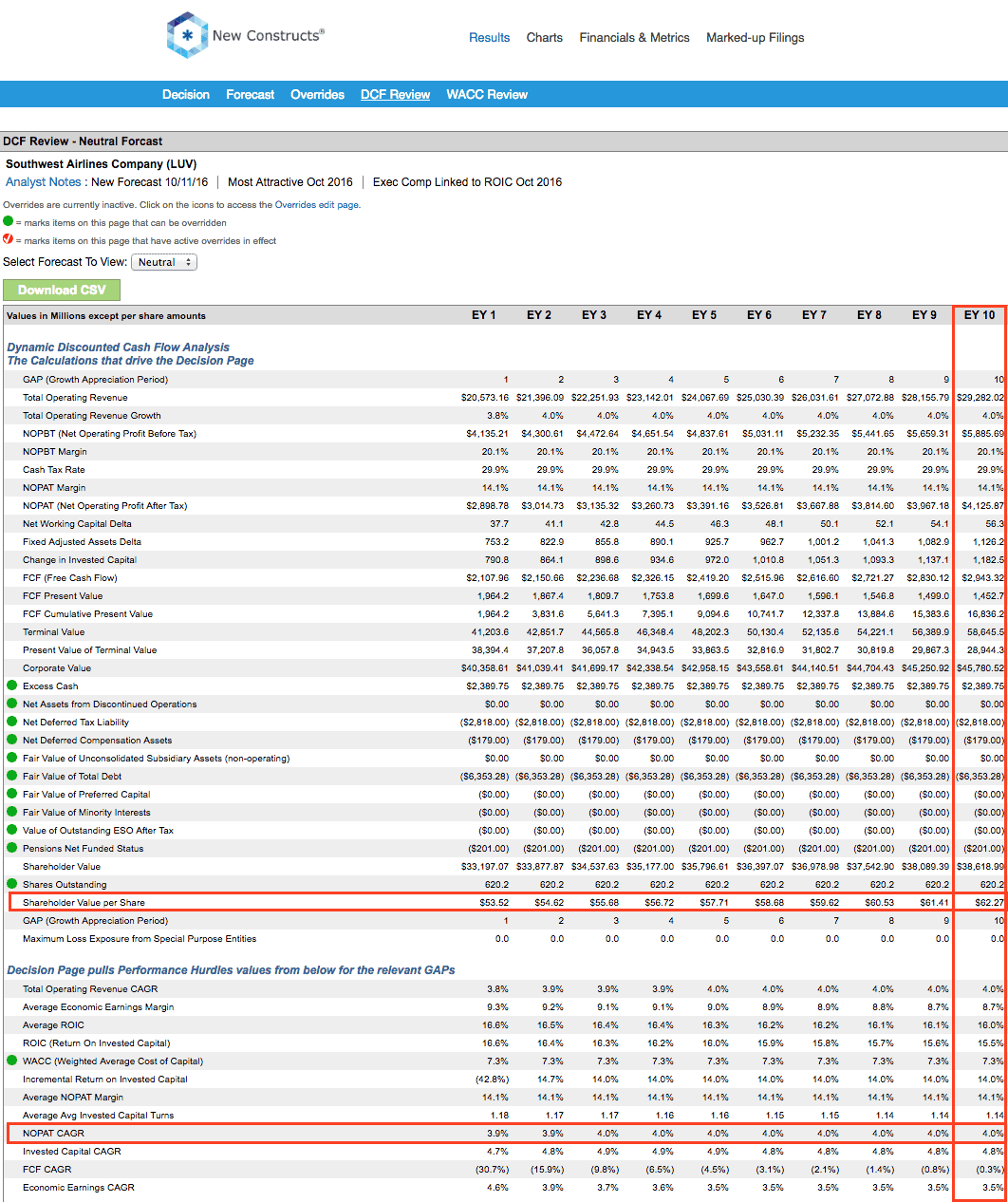Select the $33,197.07 shareholder value cell
Screen dimensions: 1008x1202
(x=485, y=867)
